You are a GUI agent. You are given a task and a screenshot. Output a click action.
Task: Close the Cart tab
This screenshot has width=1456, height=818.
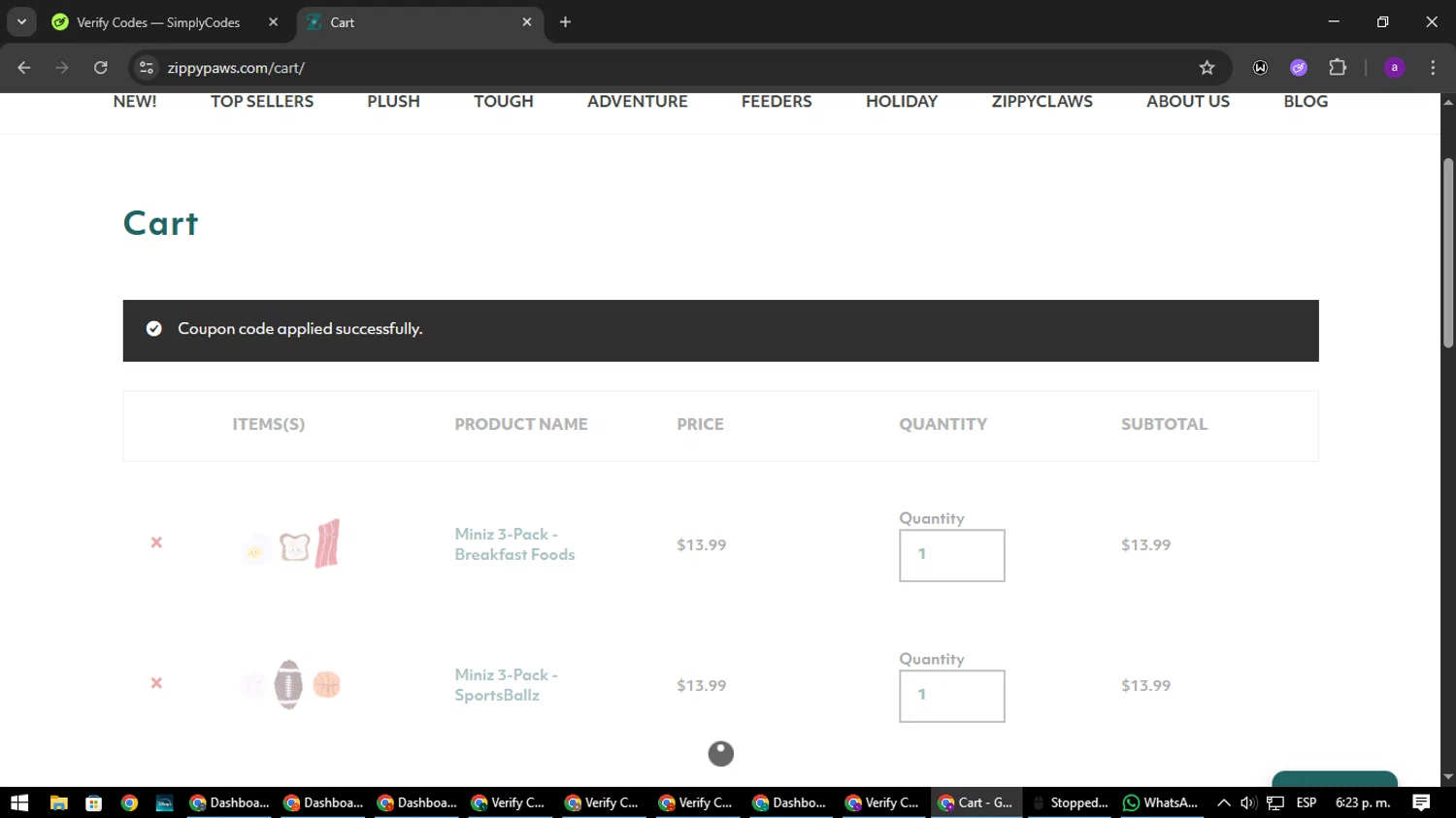pos(527,22)
